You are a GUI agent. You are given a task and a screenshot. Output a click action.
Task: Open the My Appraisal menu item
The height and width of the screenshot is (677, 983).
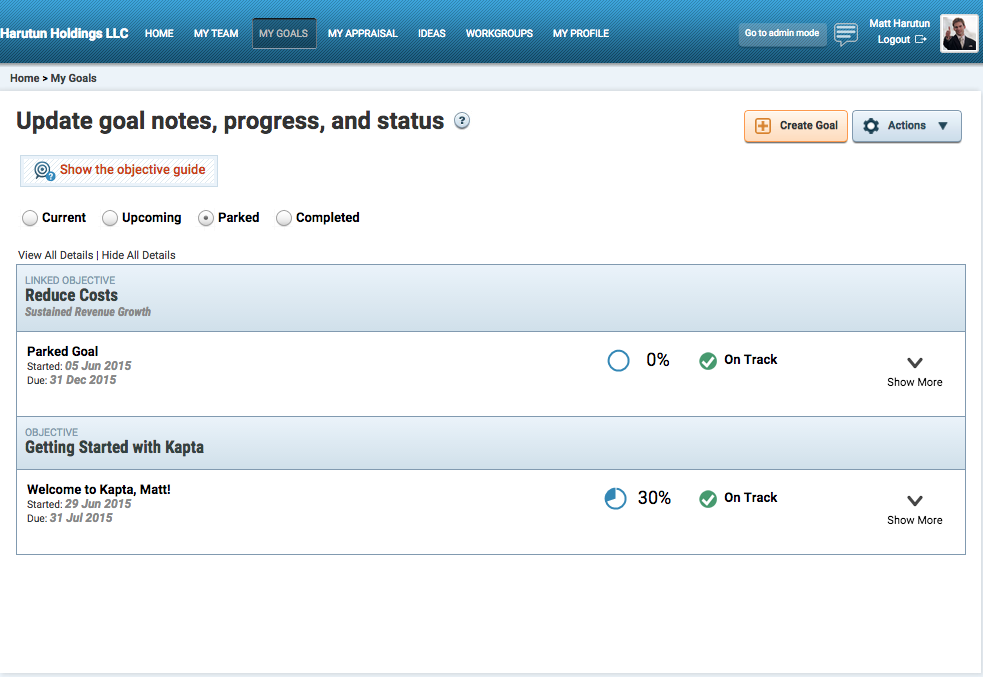pyautogui.click(x=363, y=33)
